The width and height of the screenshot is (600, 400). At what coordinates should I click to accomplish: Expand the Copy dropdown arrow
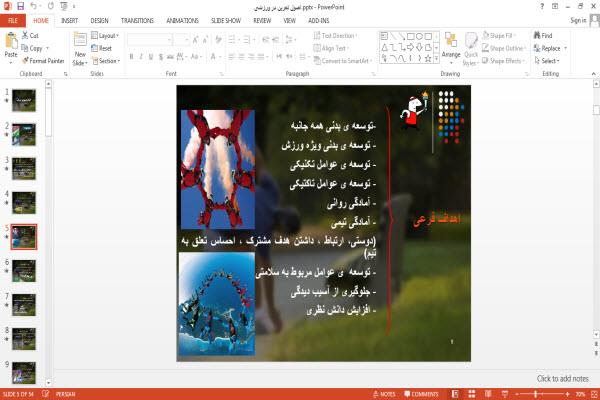[x=48, y=48]
